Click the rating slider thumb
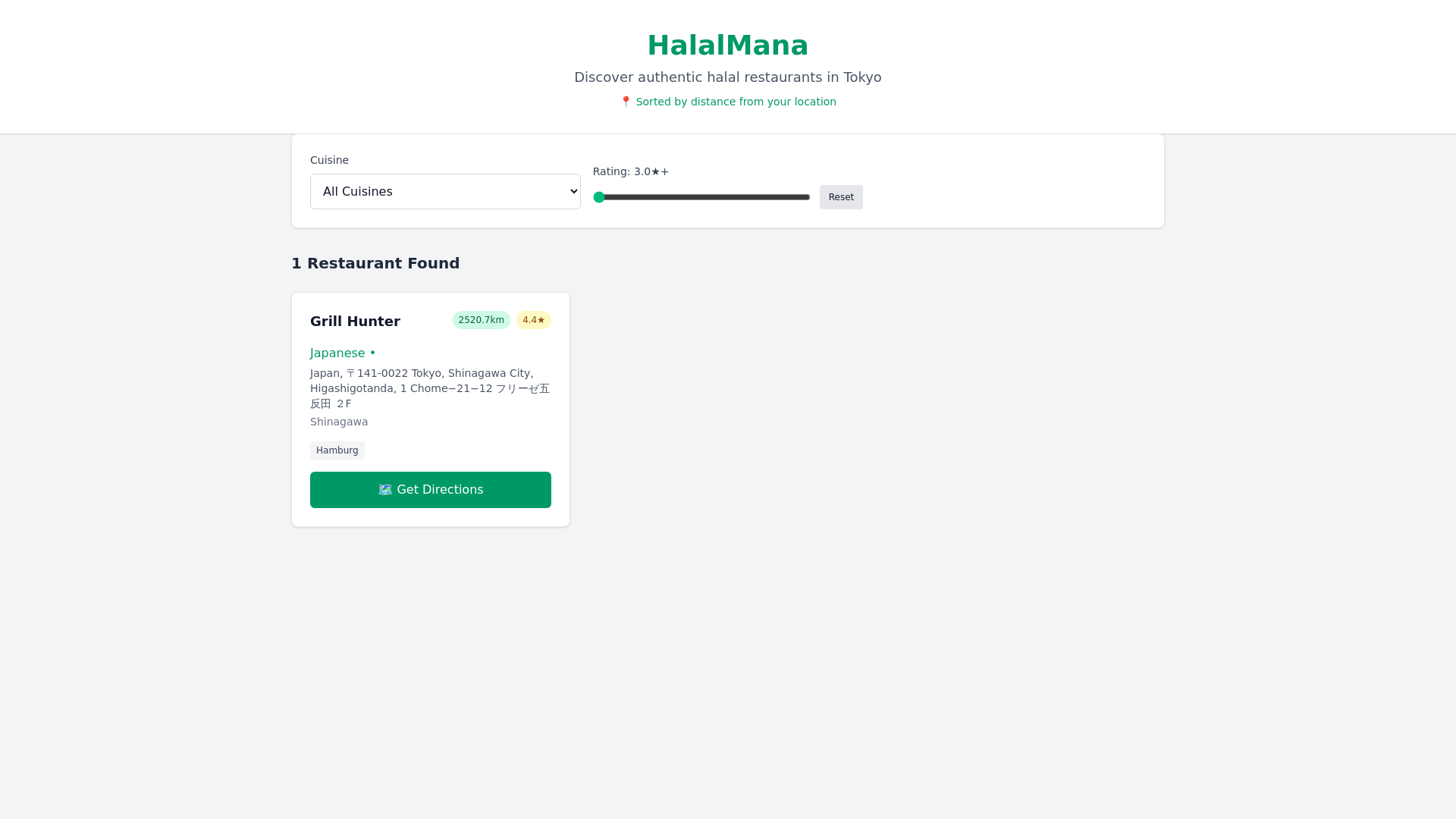Image resolution: width=1456 pixels, height=819 pixels. click(599, 197)
